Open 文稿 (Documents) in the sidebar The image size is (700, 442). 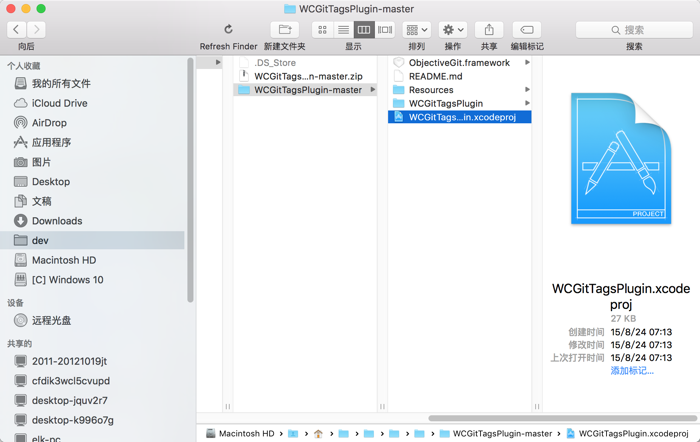pyautogui.click(x=92, y=201)
